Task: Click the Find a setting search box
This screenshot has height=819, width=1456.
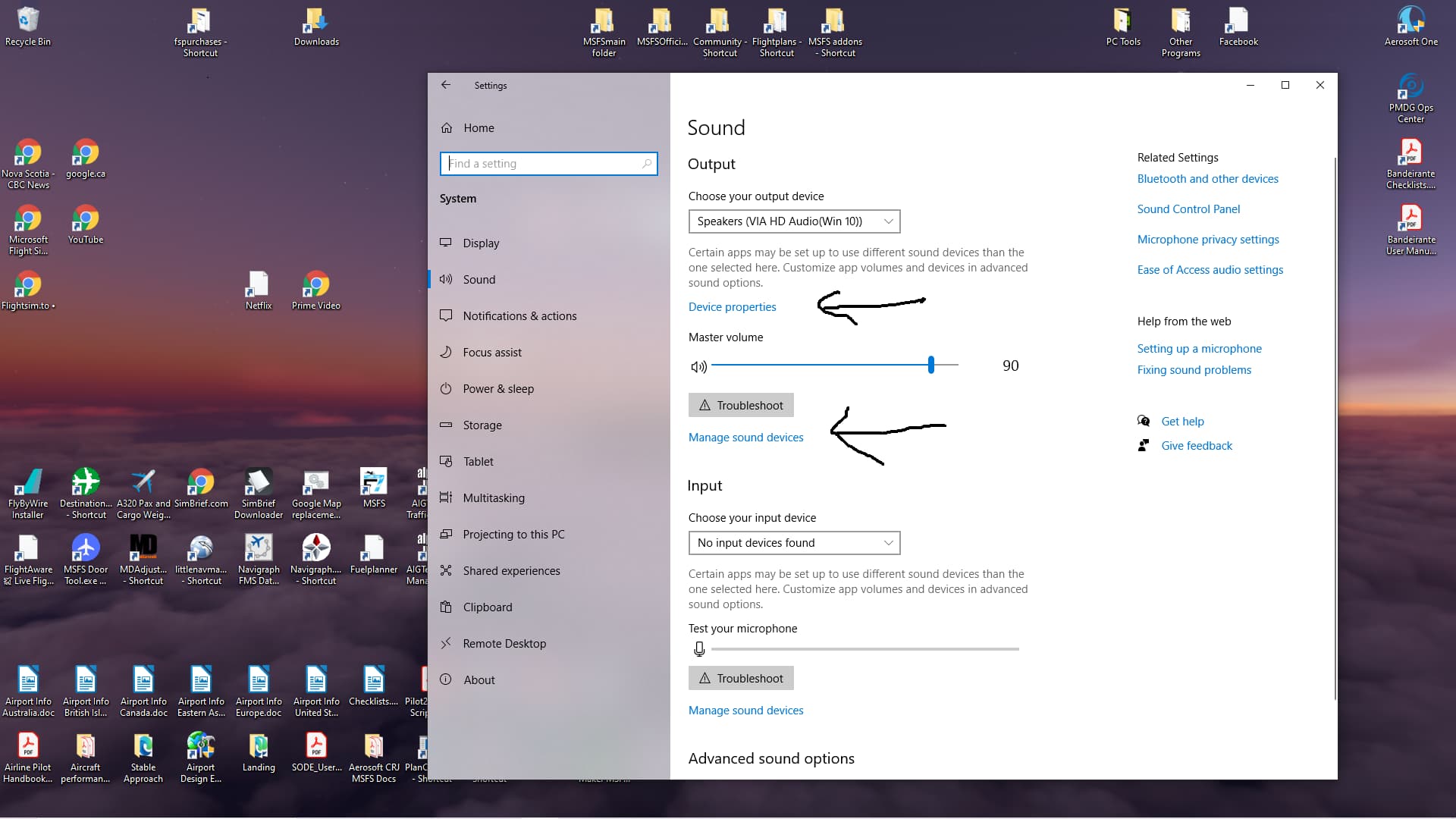Action: point(548,163)
